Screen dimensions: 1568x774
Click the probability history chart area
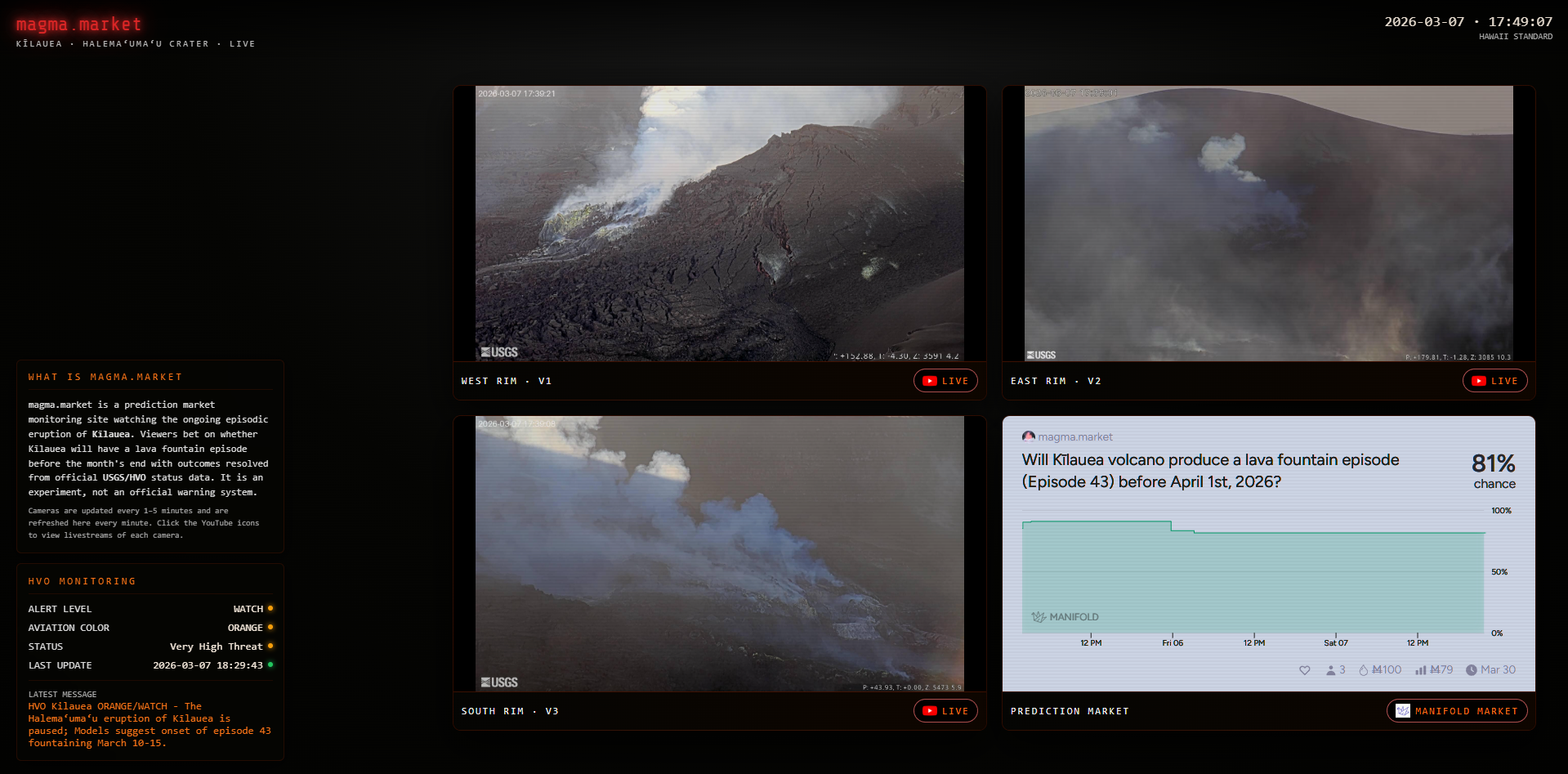point(1250,572)
